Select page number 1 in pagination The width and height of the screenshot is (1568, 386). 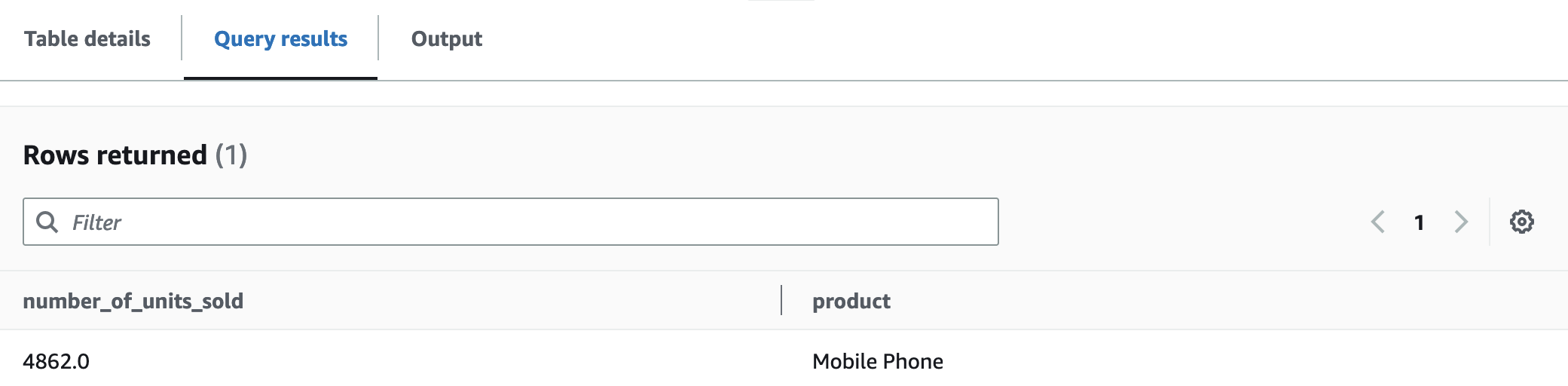point(1420,222)
